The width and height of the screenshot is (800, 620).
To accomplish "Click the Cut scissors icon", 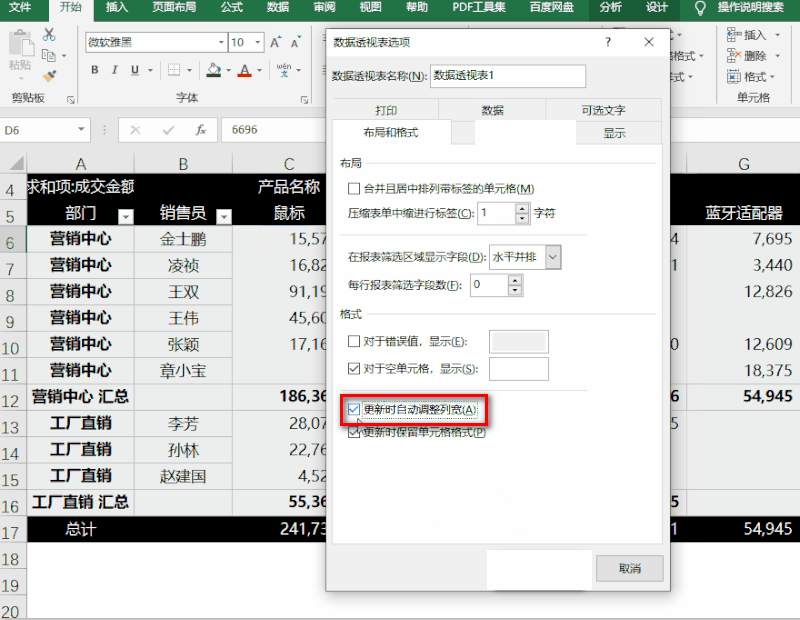I will click(x=49, y=35).
